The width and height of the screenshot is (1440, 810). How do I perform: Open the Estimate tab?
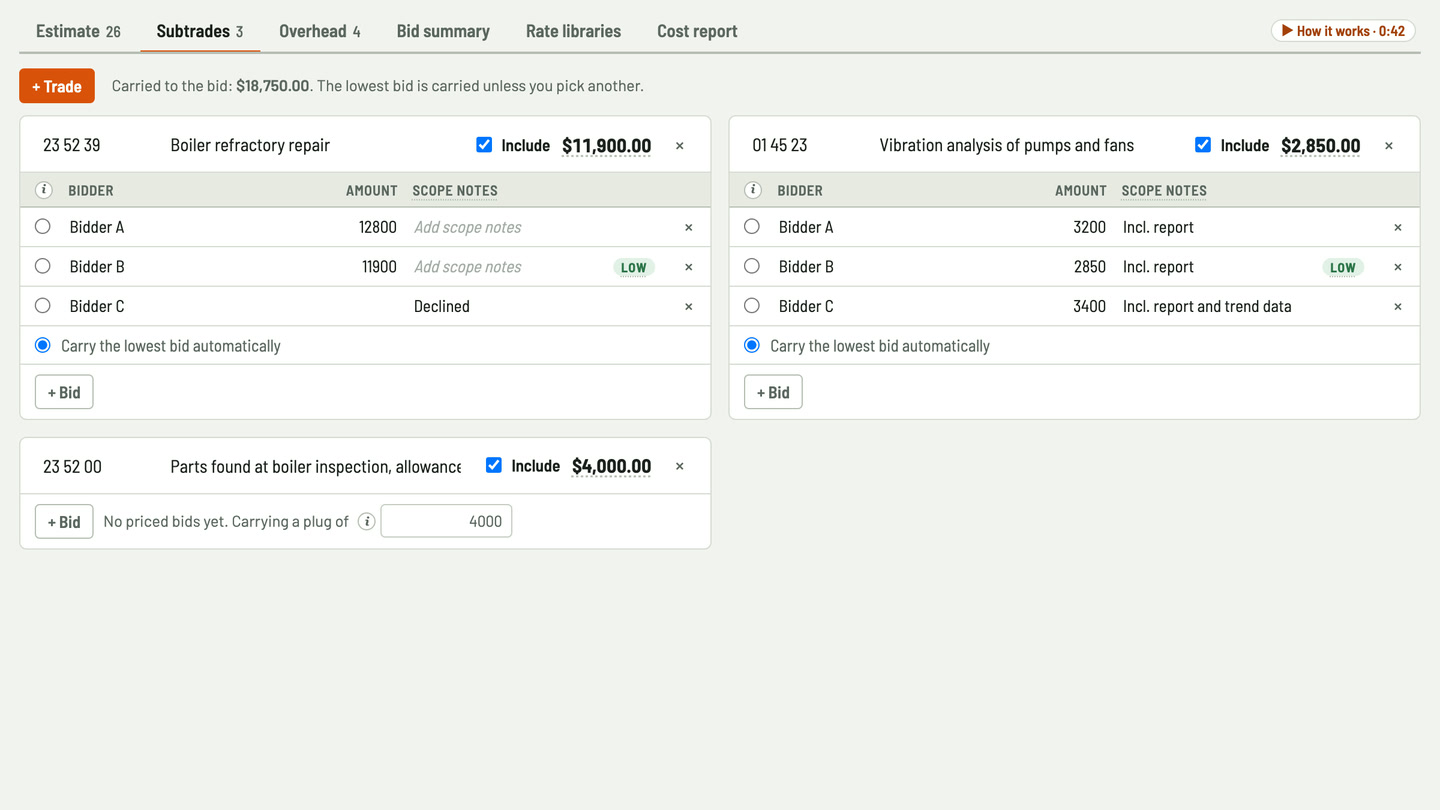[x=78, y=31]
